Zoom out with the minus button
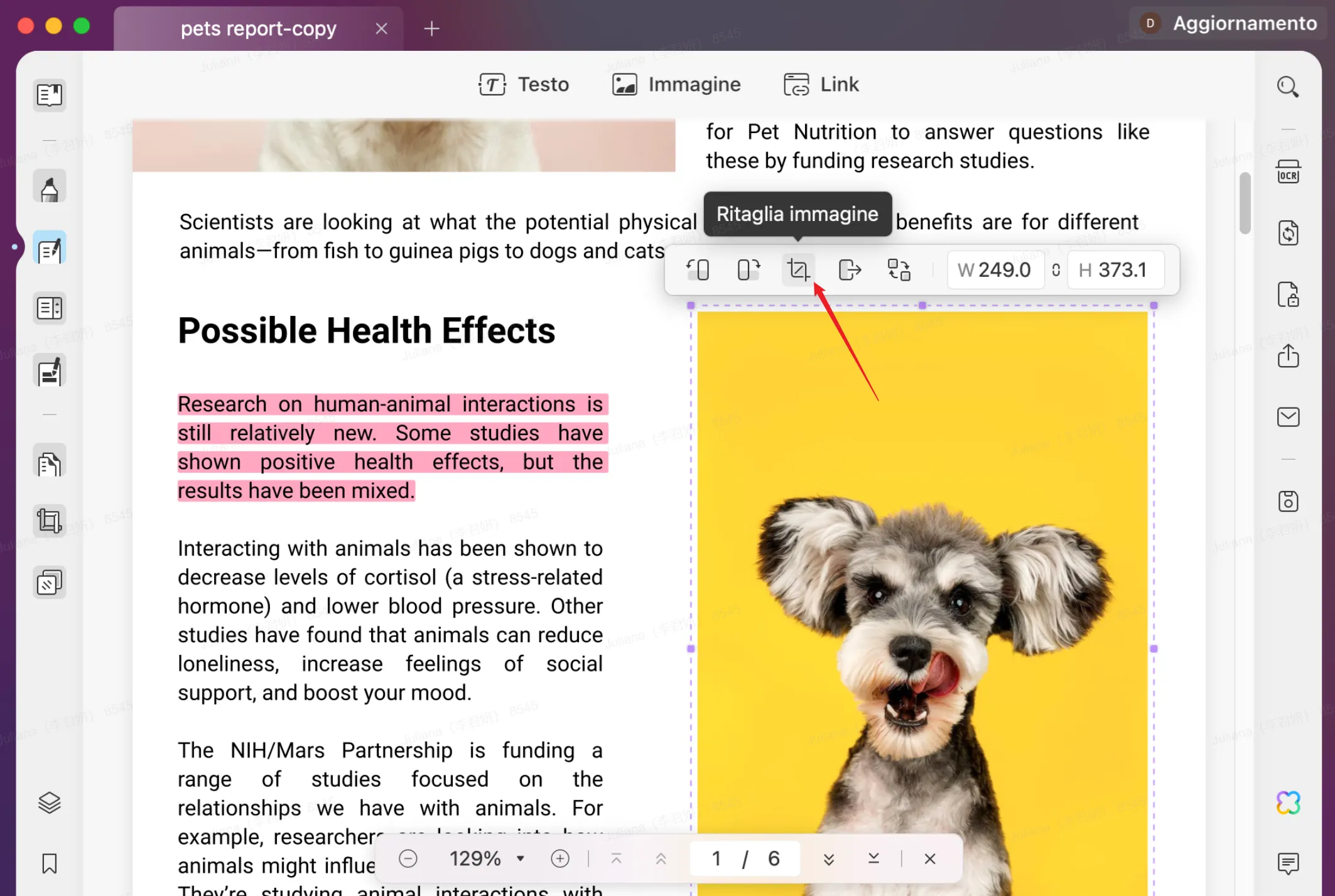Viewport: 1335px width, 896px height. pyautogui.click(x=408, y=858)
